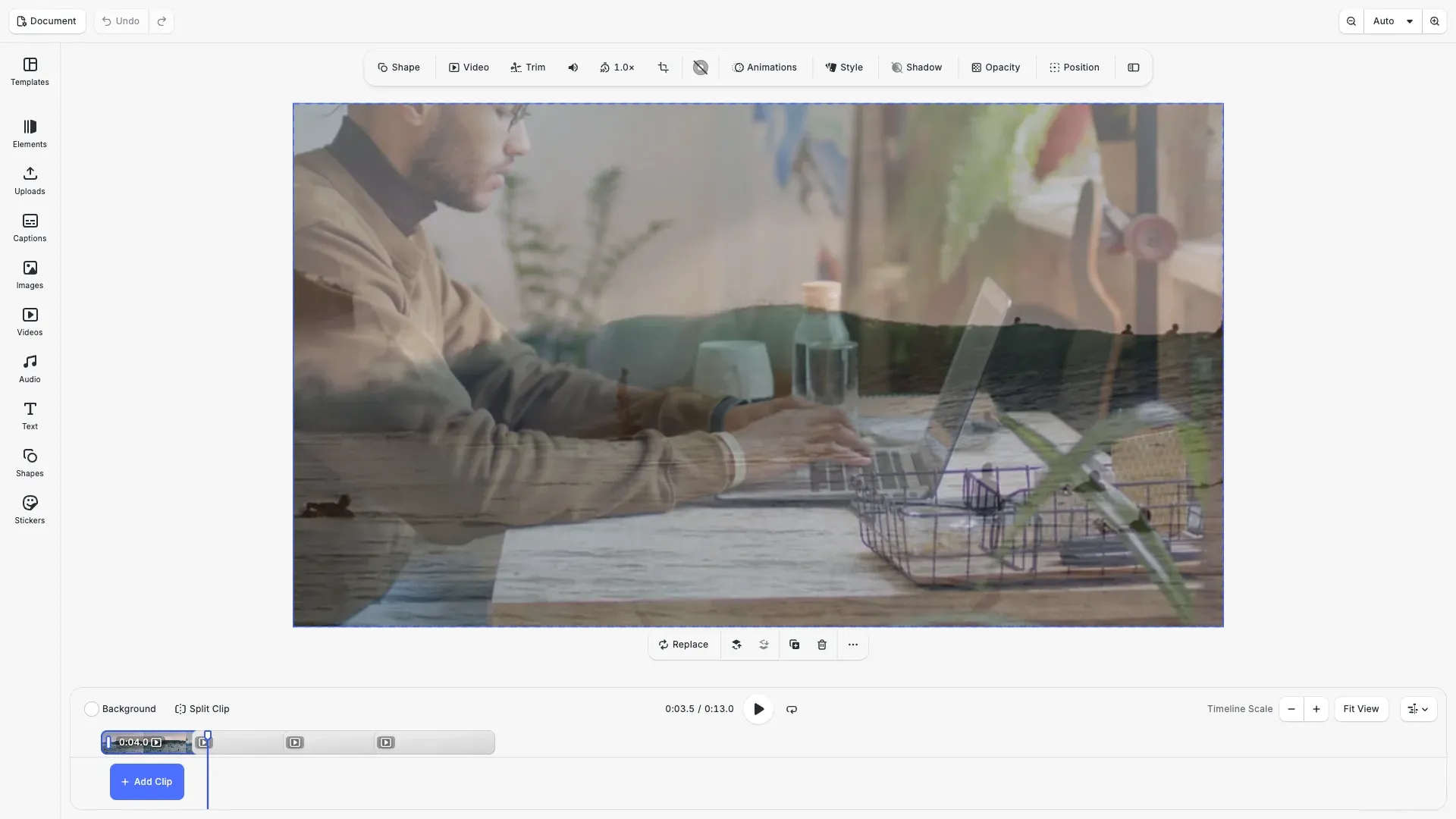Zoom in with the magnifier plus icon

pos(1435,21)
